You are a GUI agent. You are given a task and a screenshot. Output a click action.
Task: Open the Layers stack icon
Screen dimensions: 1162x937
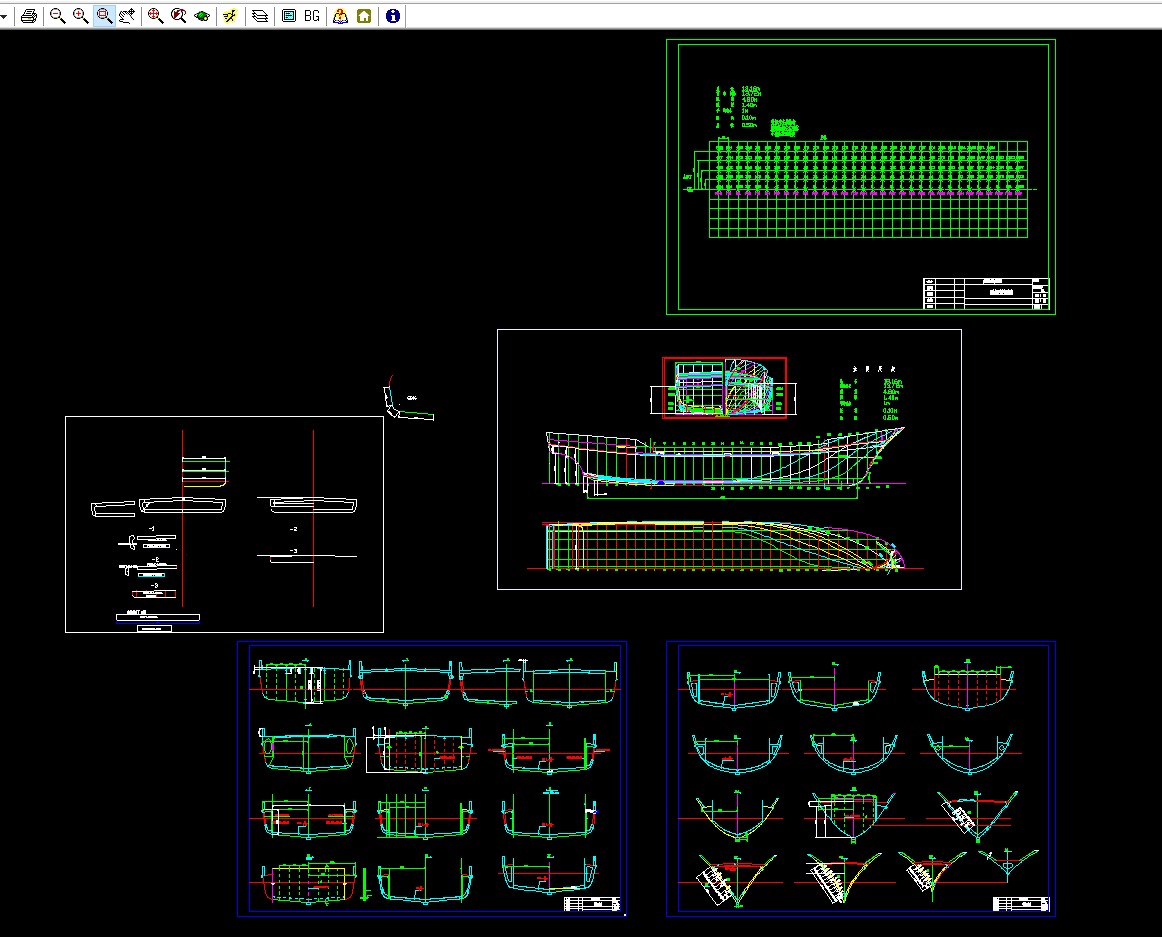coord(260,16)
